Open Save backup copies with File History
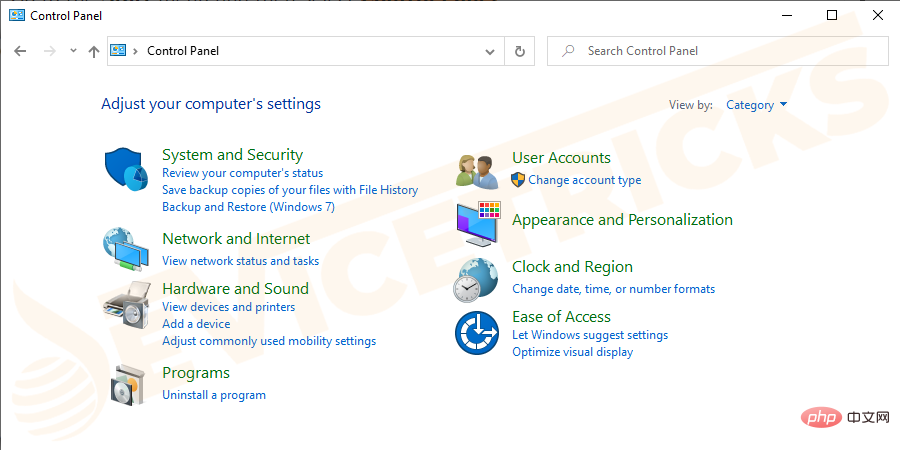This screenshot has width=900, height=450. (x=290, y=189)
